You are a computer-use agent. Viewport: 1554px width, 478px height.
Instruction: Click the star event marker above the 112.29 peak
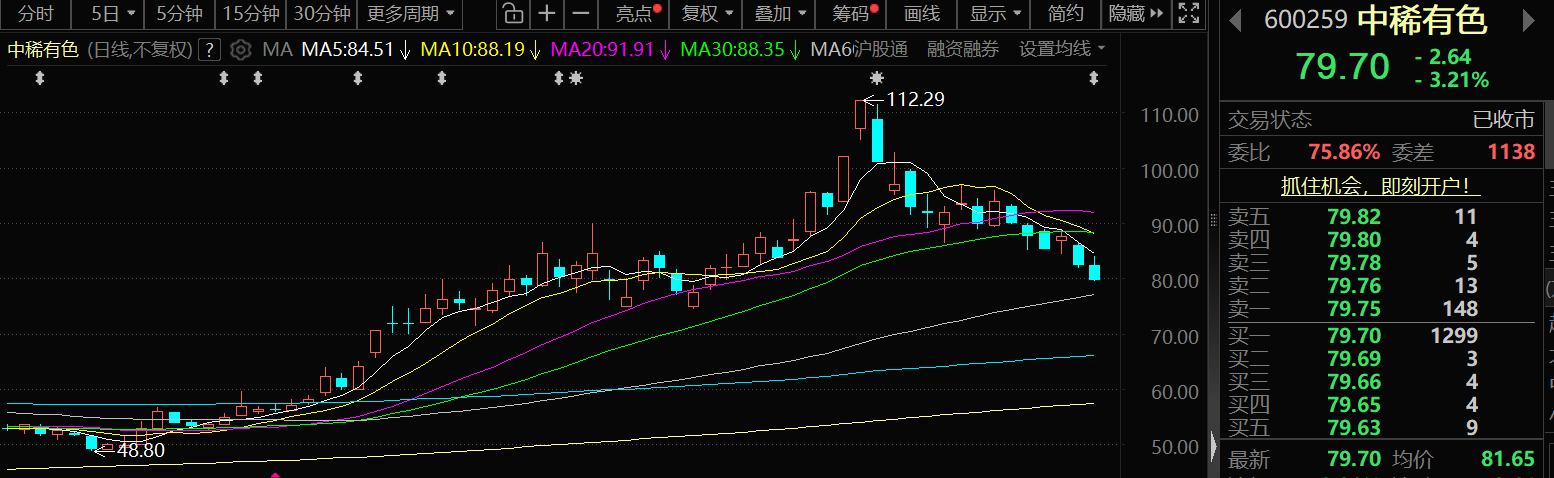pyautogui.click(x=877, y=78)
